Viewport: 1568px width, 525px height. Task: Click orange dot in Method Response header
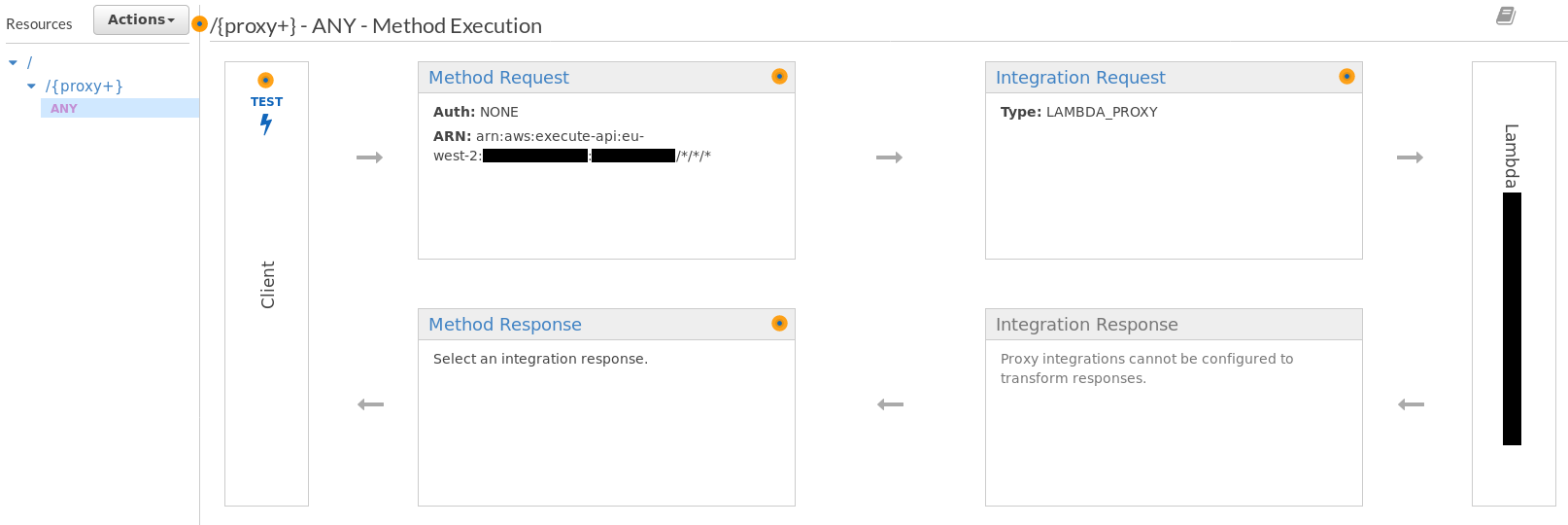(x=779, y=323)
